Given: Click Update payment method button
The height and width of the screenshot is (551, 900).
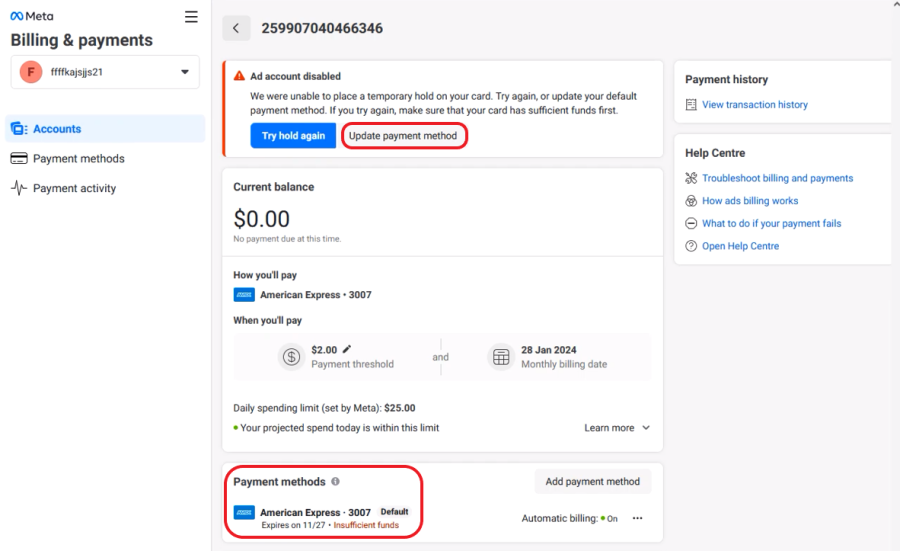Looking at the screenshot, I should (x=403, y=136).
